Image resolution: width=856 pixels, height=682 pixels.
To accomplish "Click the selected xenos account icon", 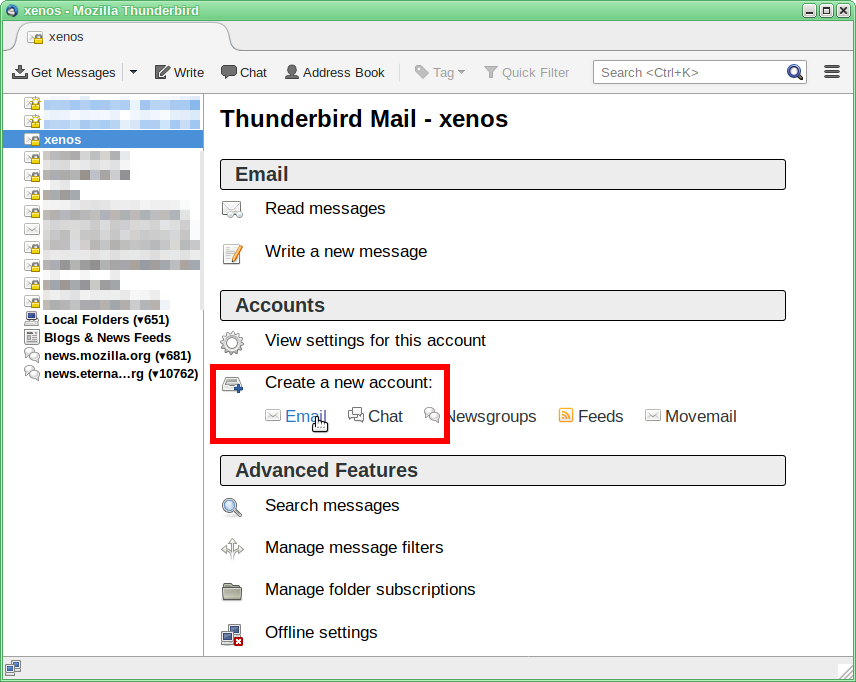I will [x=32, y=139].
